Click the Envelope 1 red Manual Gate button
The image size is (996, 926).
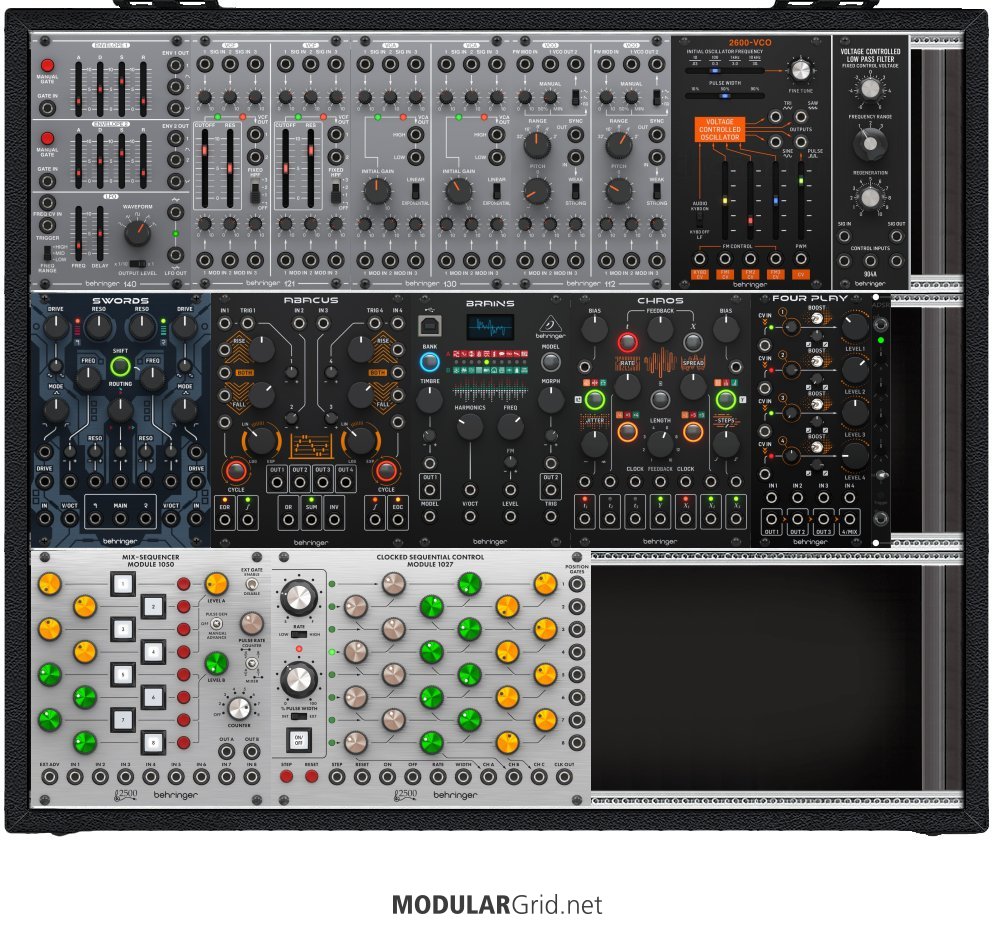click(47, 65)
